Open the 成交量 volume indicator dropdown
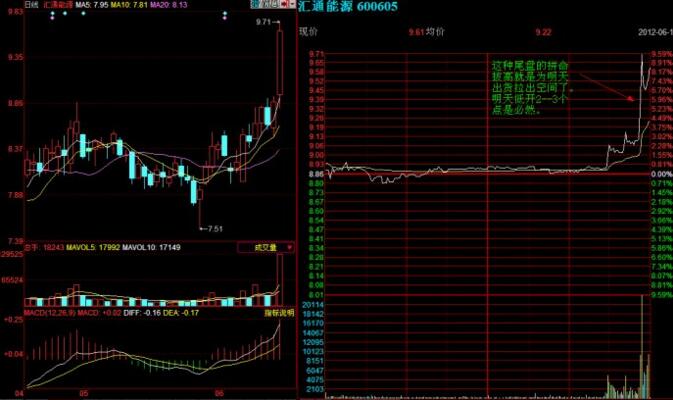Image resolution: width=673 pixels, height=400 pixels. click(x=264, y=246)
